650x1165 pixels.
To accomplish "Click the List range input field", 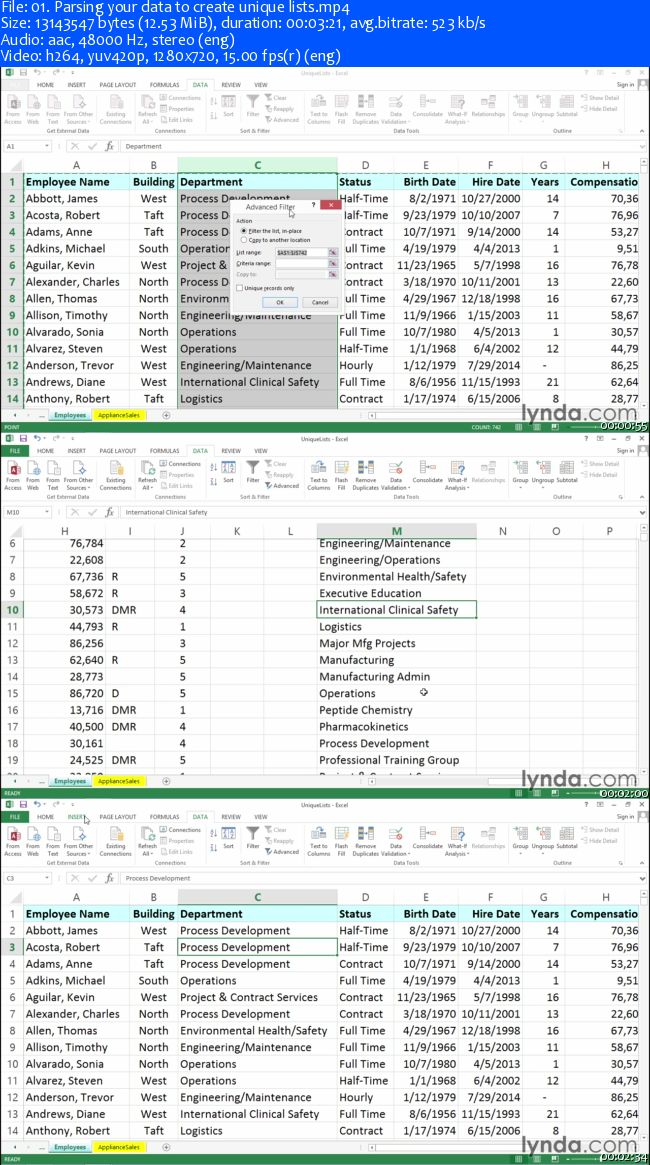I will click(x=302, y=253).
